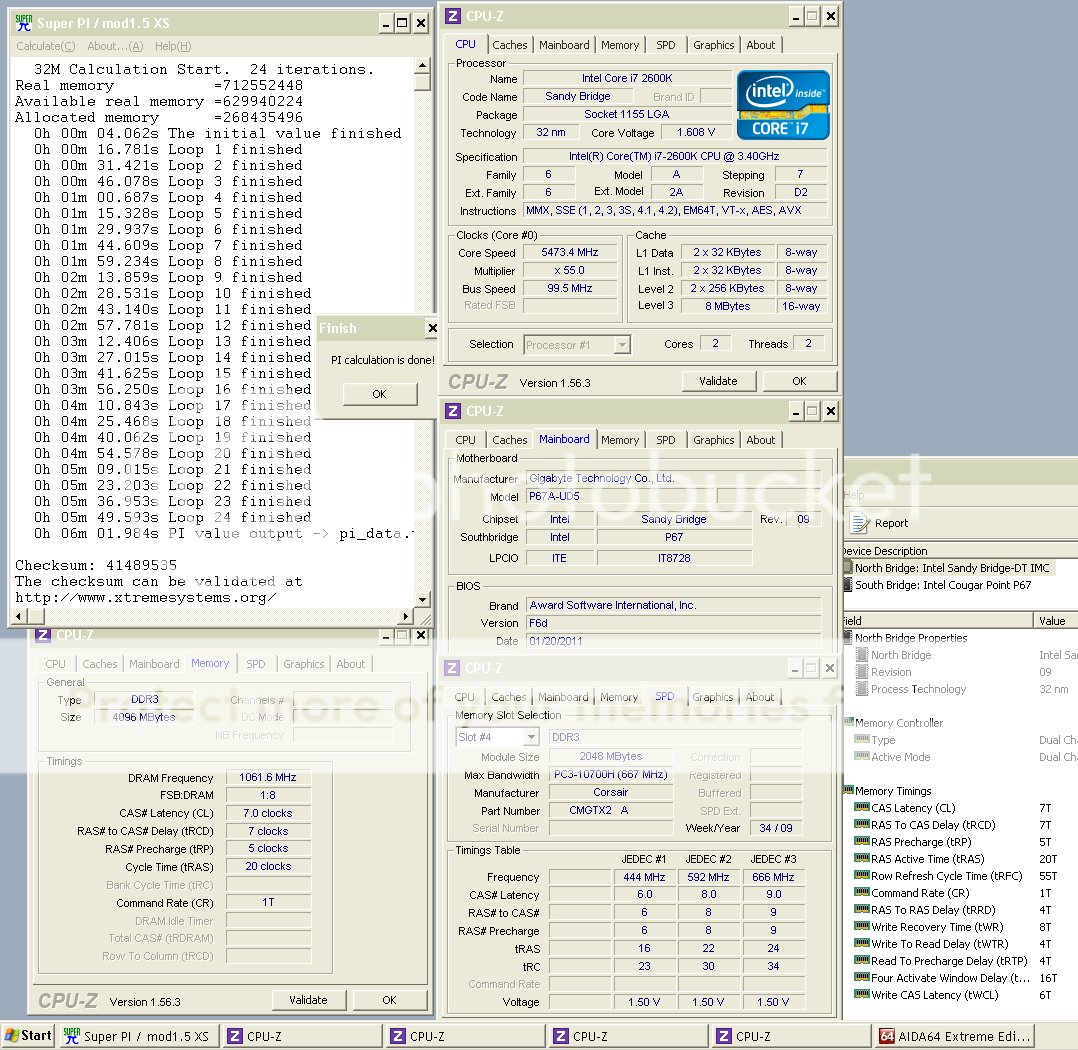Switch to Caches tab in the Processor CPU-Z window
This screenshot has width=1078, height=1050.
click(509, 45)
